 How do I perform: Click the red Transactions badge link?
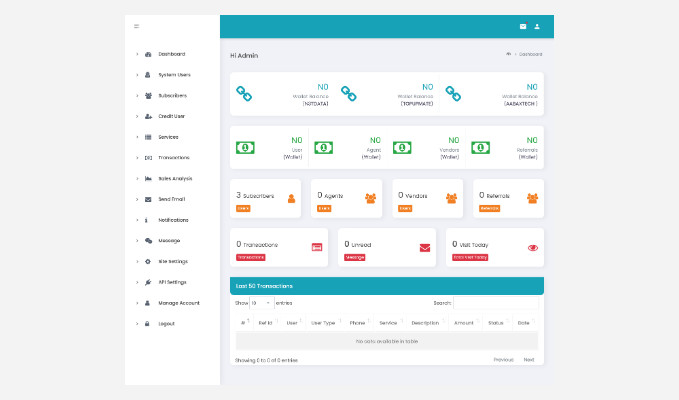pyautogui.click(x=250, y=257)
